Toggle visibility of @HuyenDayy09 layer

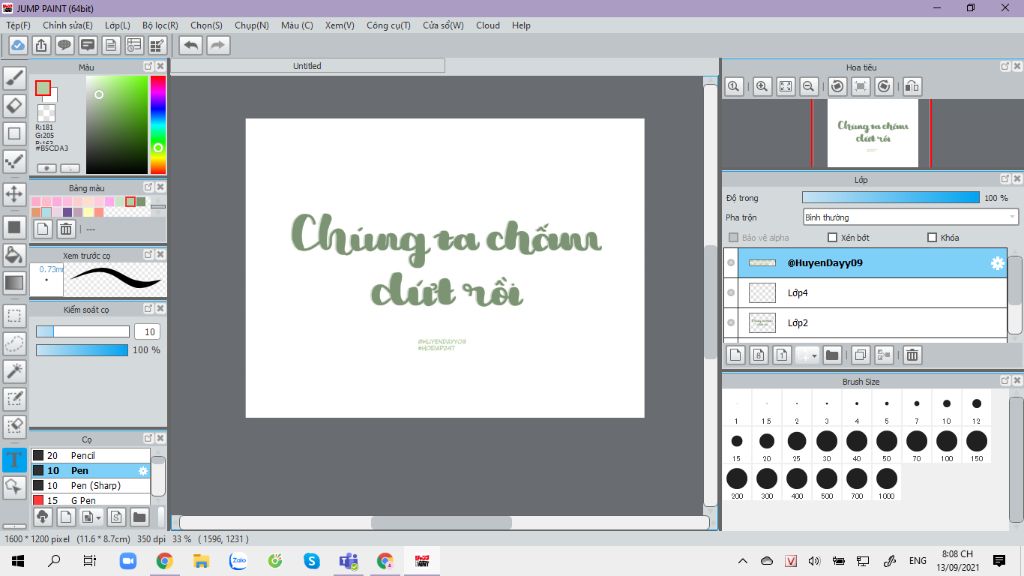[x=731, y=263]
